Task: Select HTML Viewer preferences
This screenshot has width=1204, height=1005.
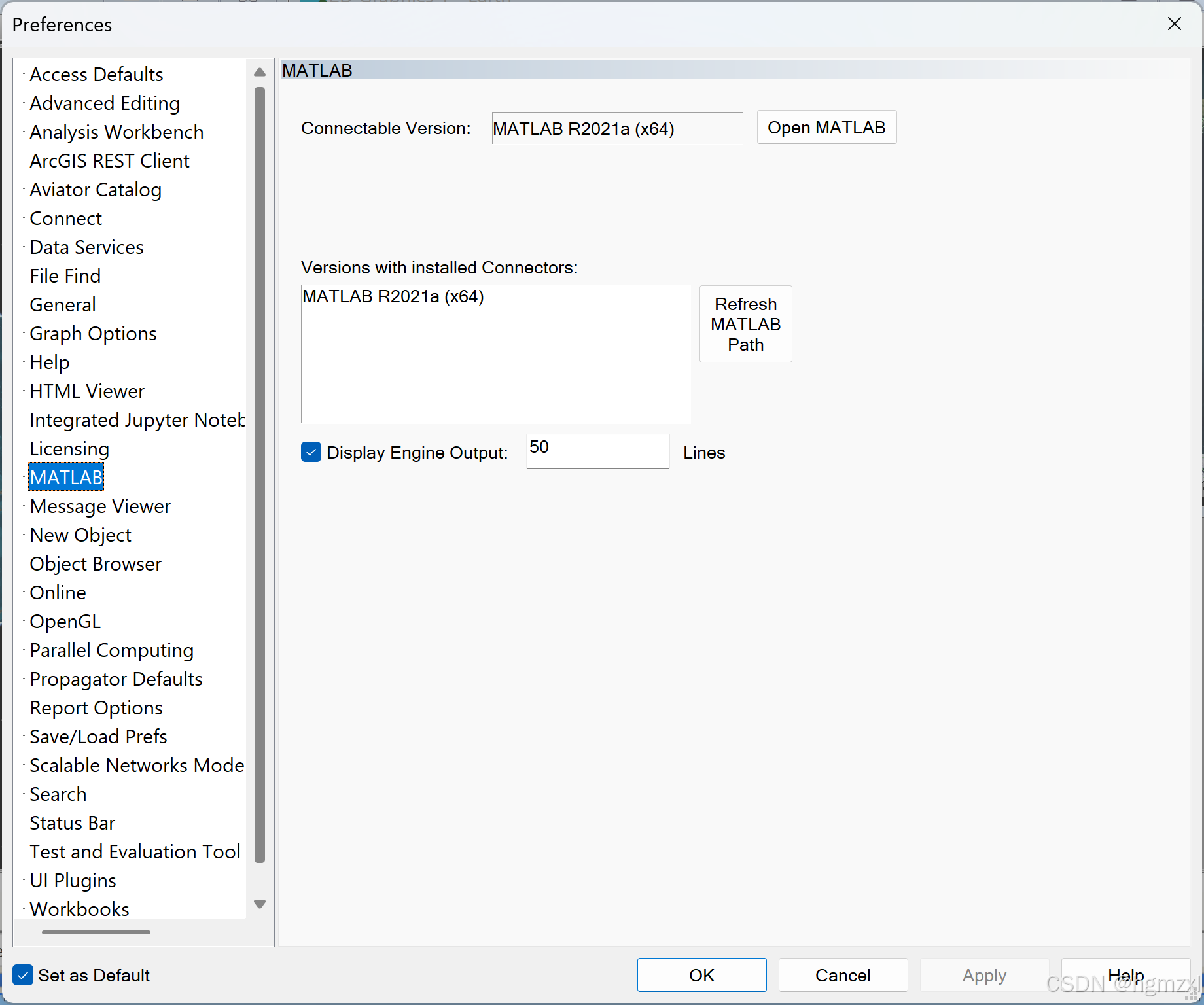Action: point(87,391)
